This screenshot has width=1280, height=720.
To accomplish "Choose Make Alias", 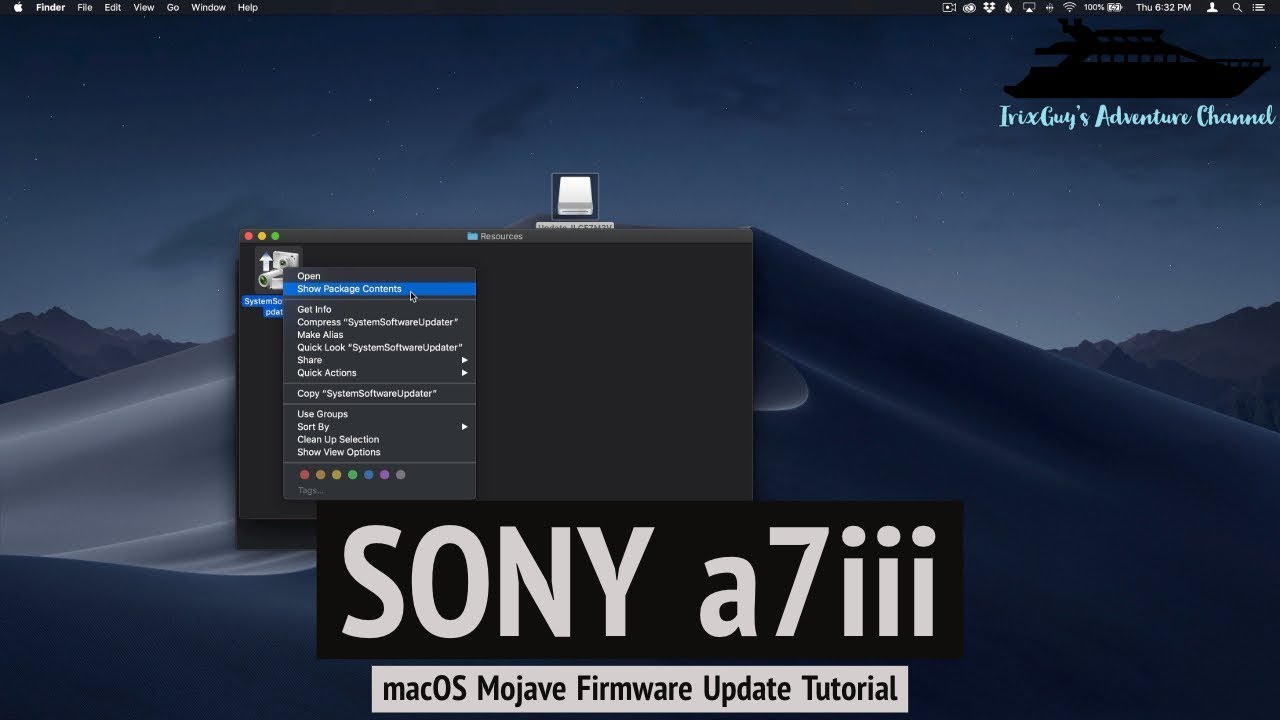I will point(380,335).
